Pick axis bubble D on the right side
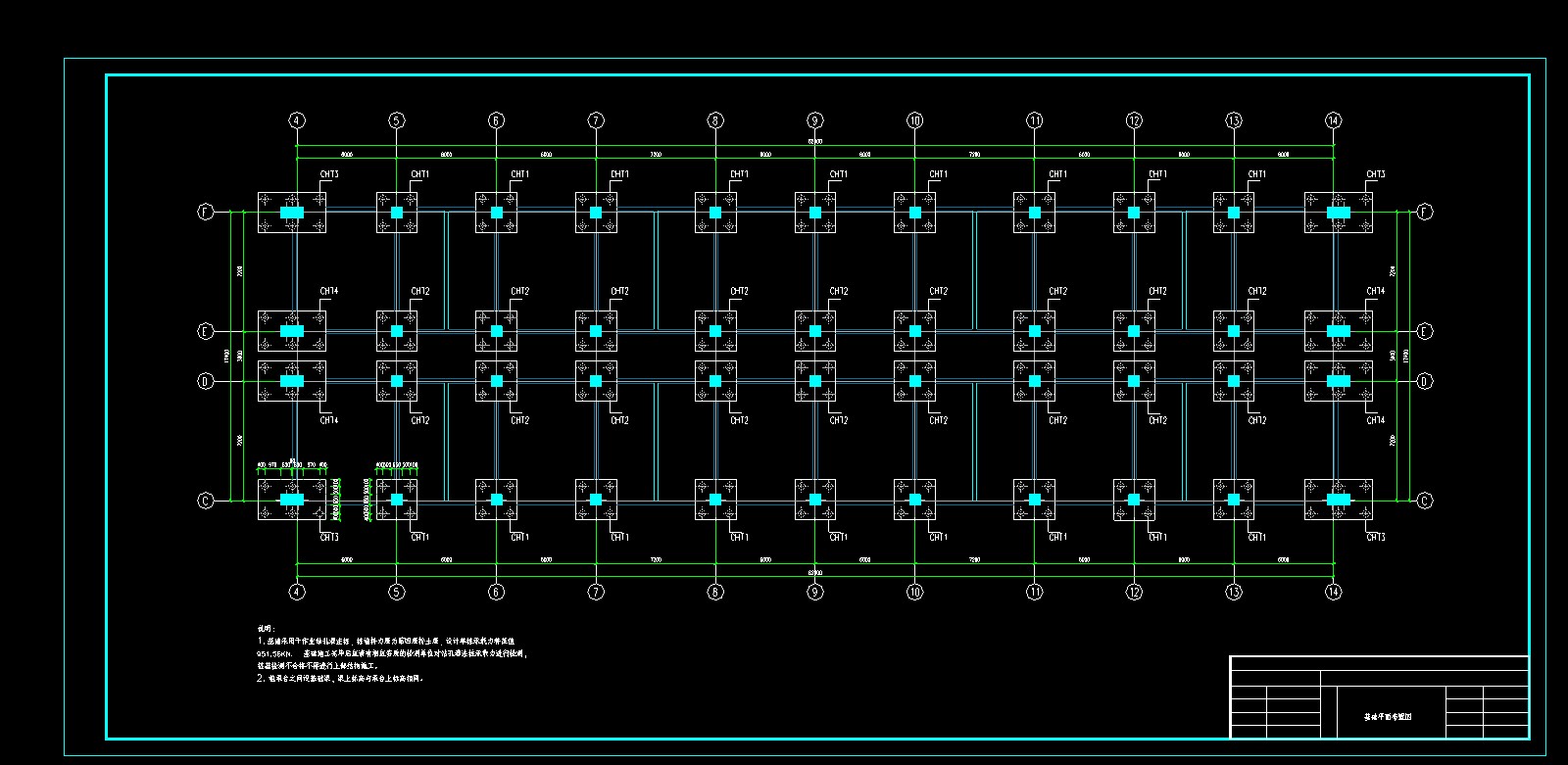 point(1425,381)
